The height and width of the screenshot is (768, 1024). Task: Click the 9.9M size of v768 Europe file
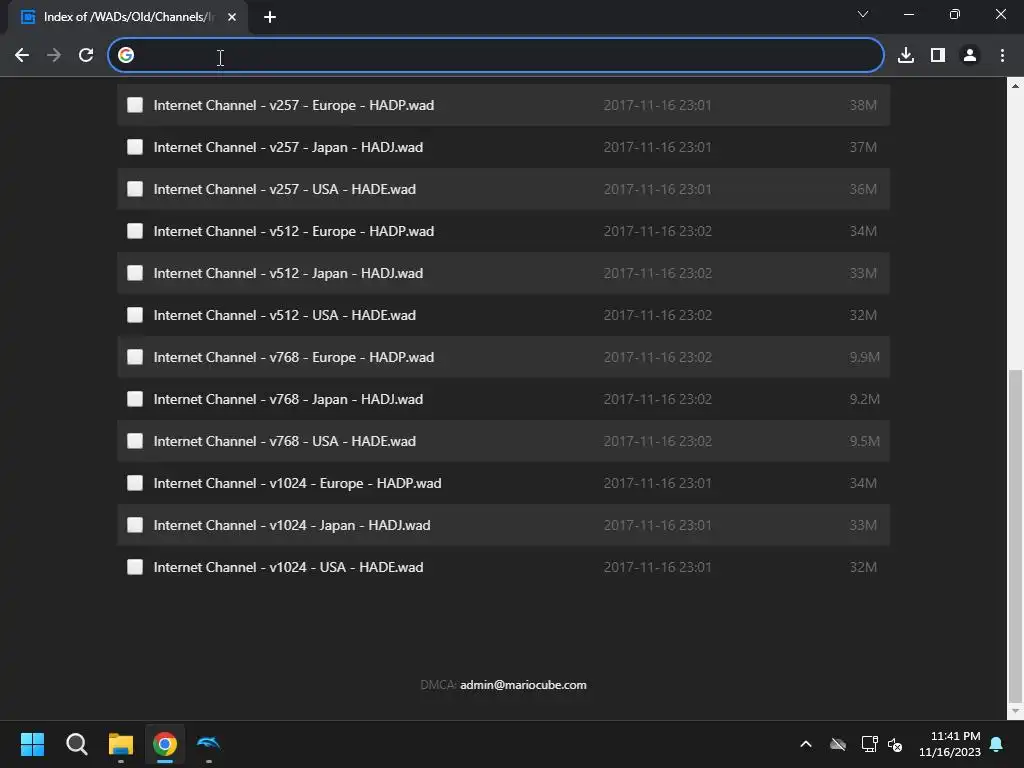(x=864, y=357)
